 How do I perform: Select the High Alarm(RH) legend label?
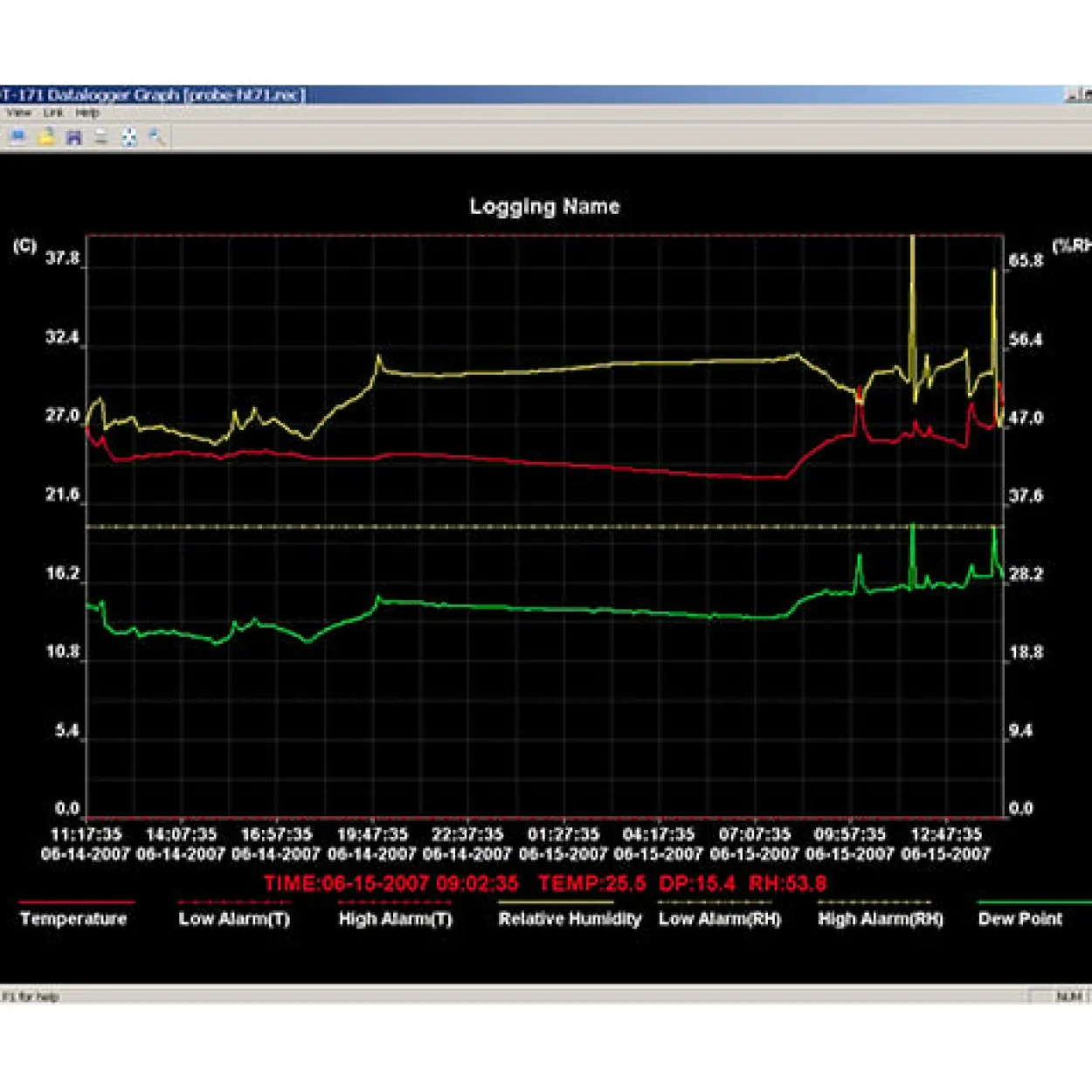(x=880, y=918)
